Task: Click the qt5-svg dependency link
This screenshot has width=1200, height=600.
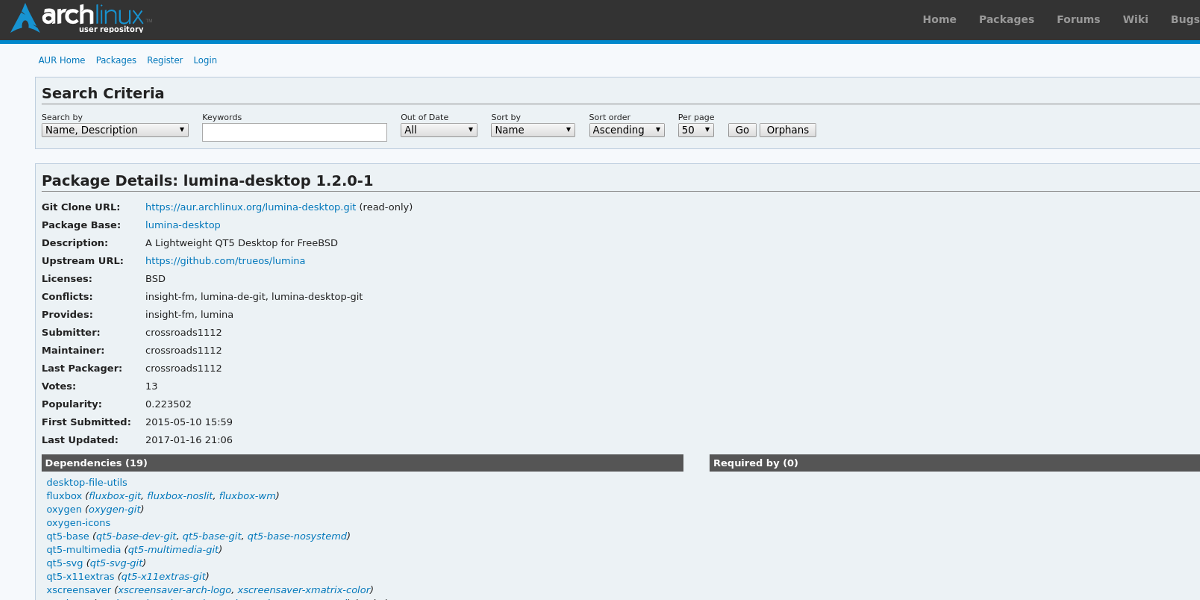Action: pyautogui.click(x=65, y=563)
